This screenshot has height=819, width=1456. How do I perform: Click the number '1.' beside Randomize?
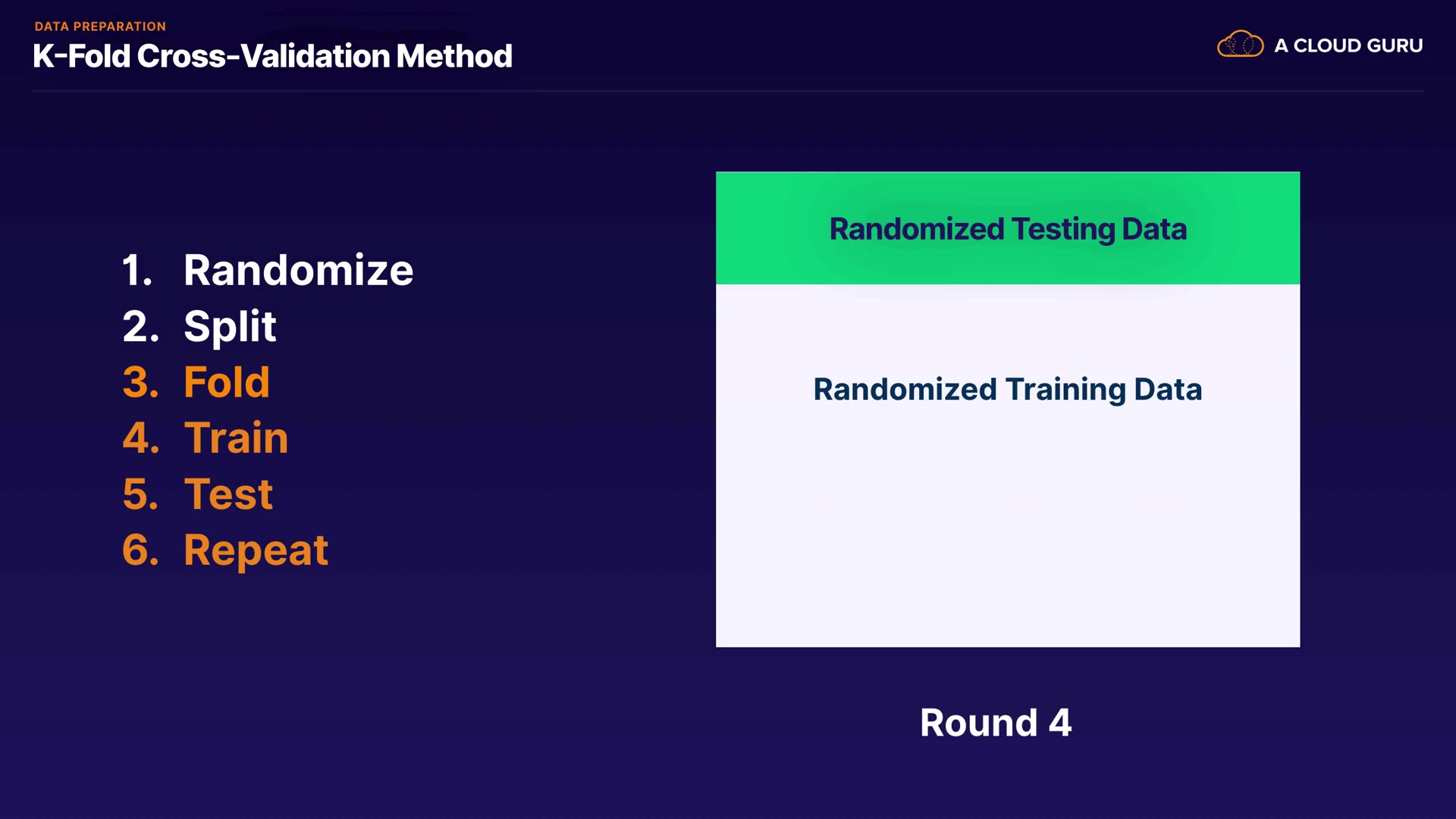[x=138, y=270]
